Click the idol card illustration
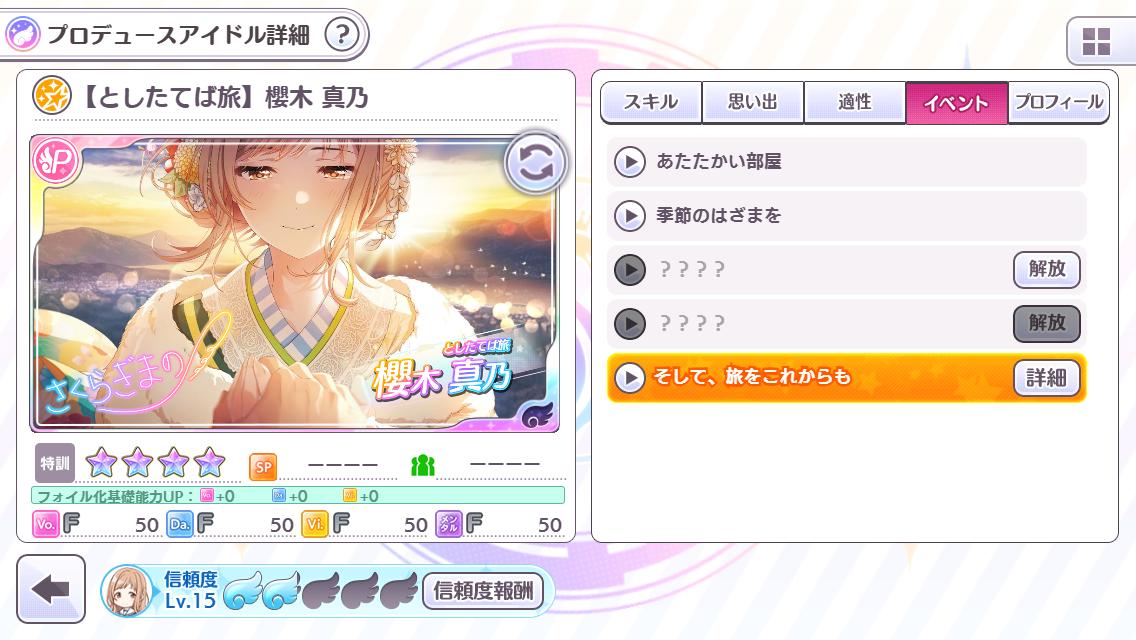 click(x=295, y=284)
